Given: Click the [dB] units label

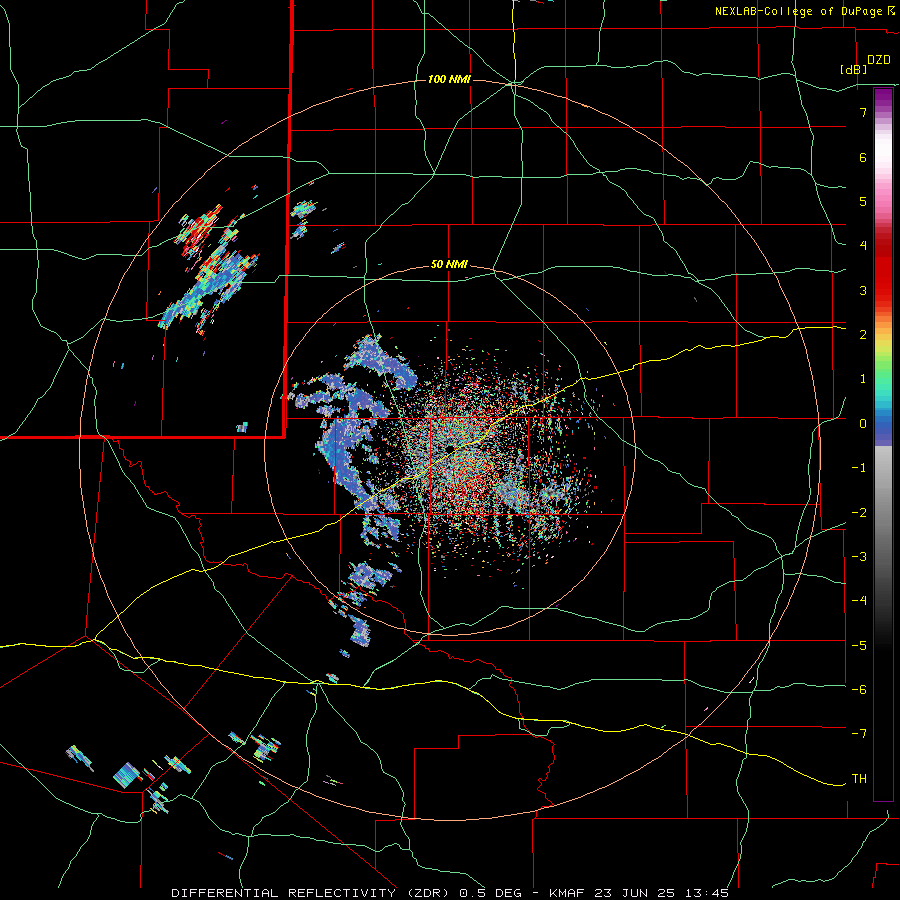Looking at the screenshot, I should click(854, 69).
